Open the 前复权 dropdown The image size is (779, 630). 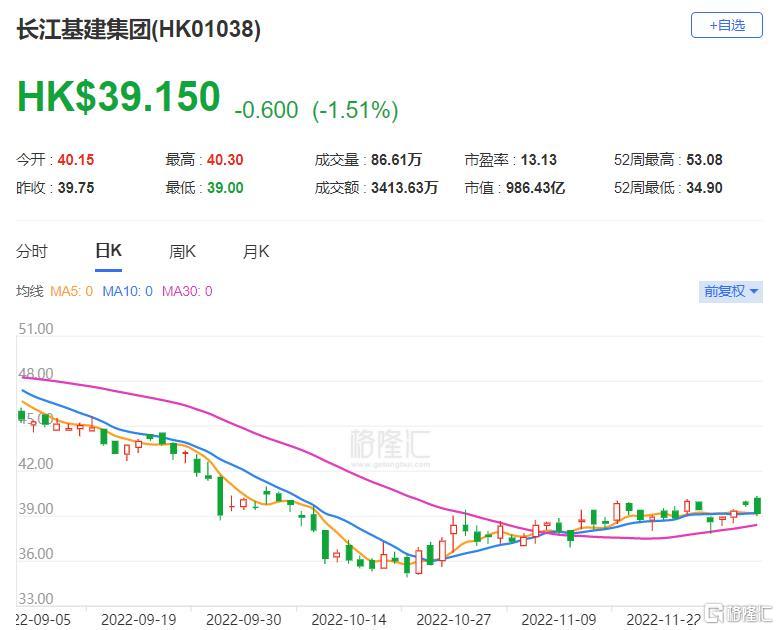(x=730, y=291)
